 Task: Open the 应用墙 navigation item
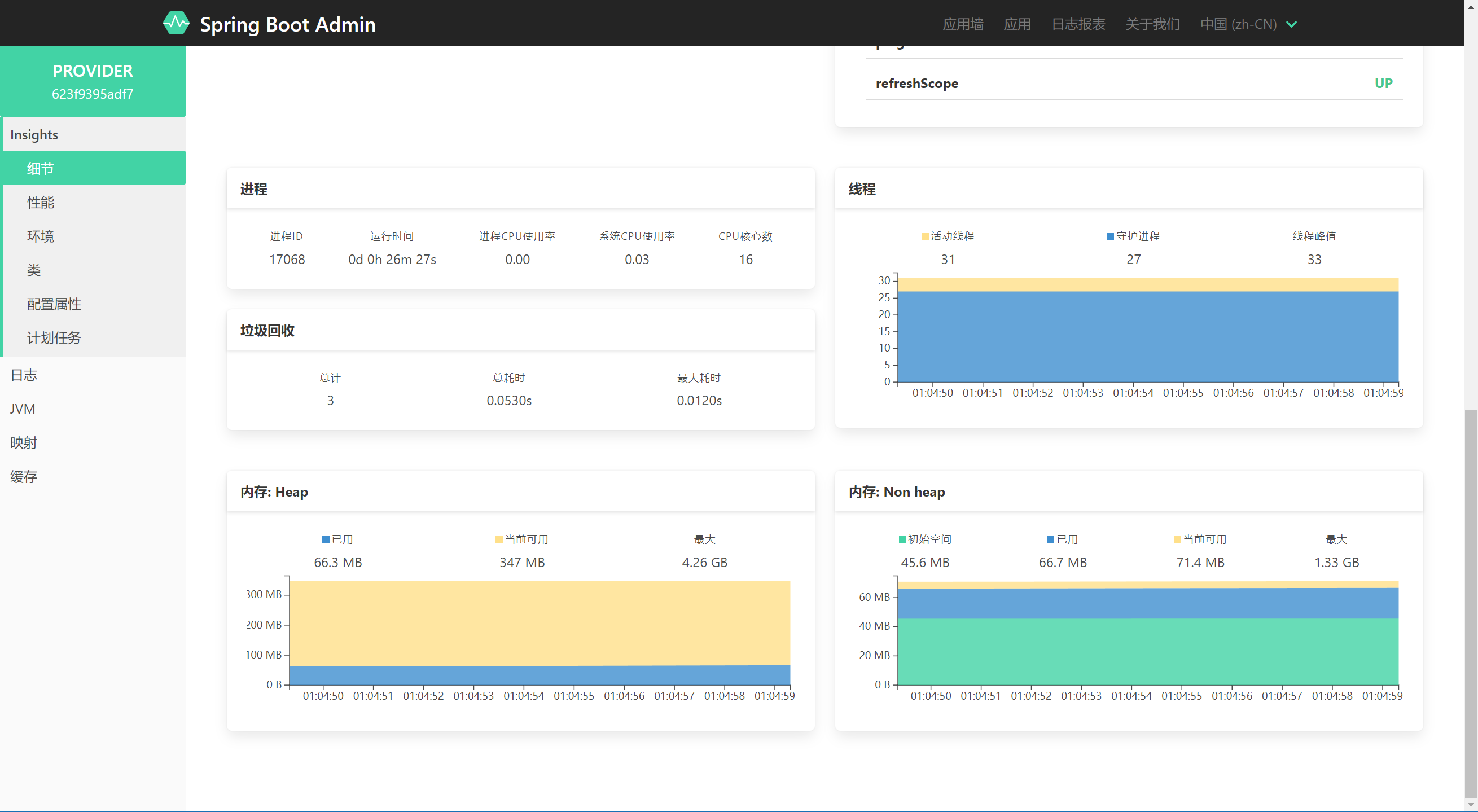pos(962,24)
